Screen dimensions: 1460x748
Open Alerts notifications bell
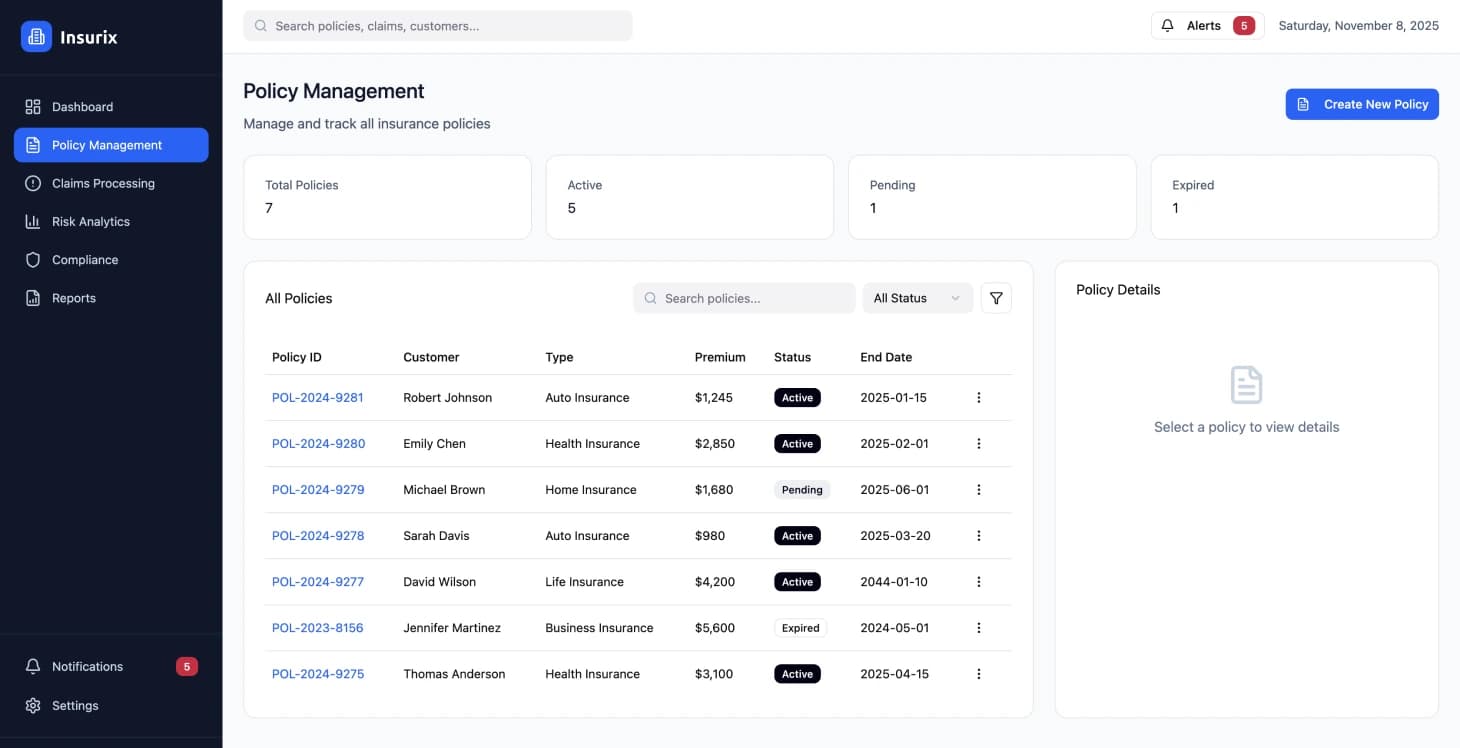point(1167,25)
